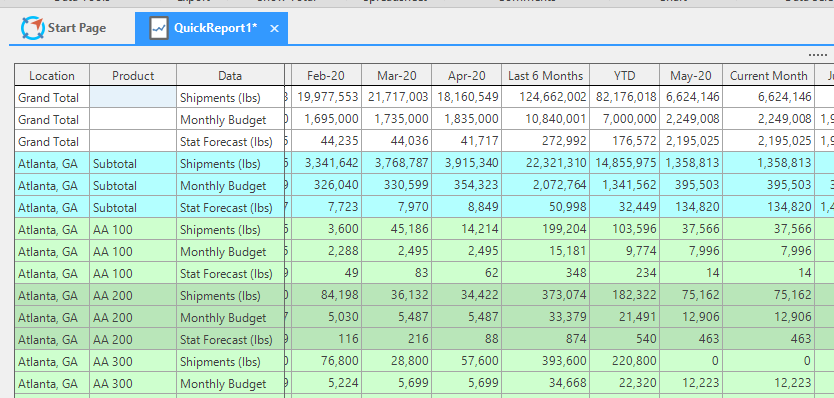Click AA 100 Shipments Mar-20 value 45,186
Image resolution: width=834 pixels, height=398 pixels.
pos(396,229)
